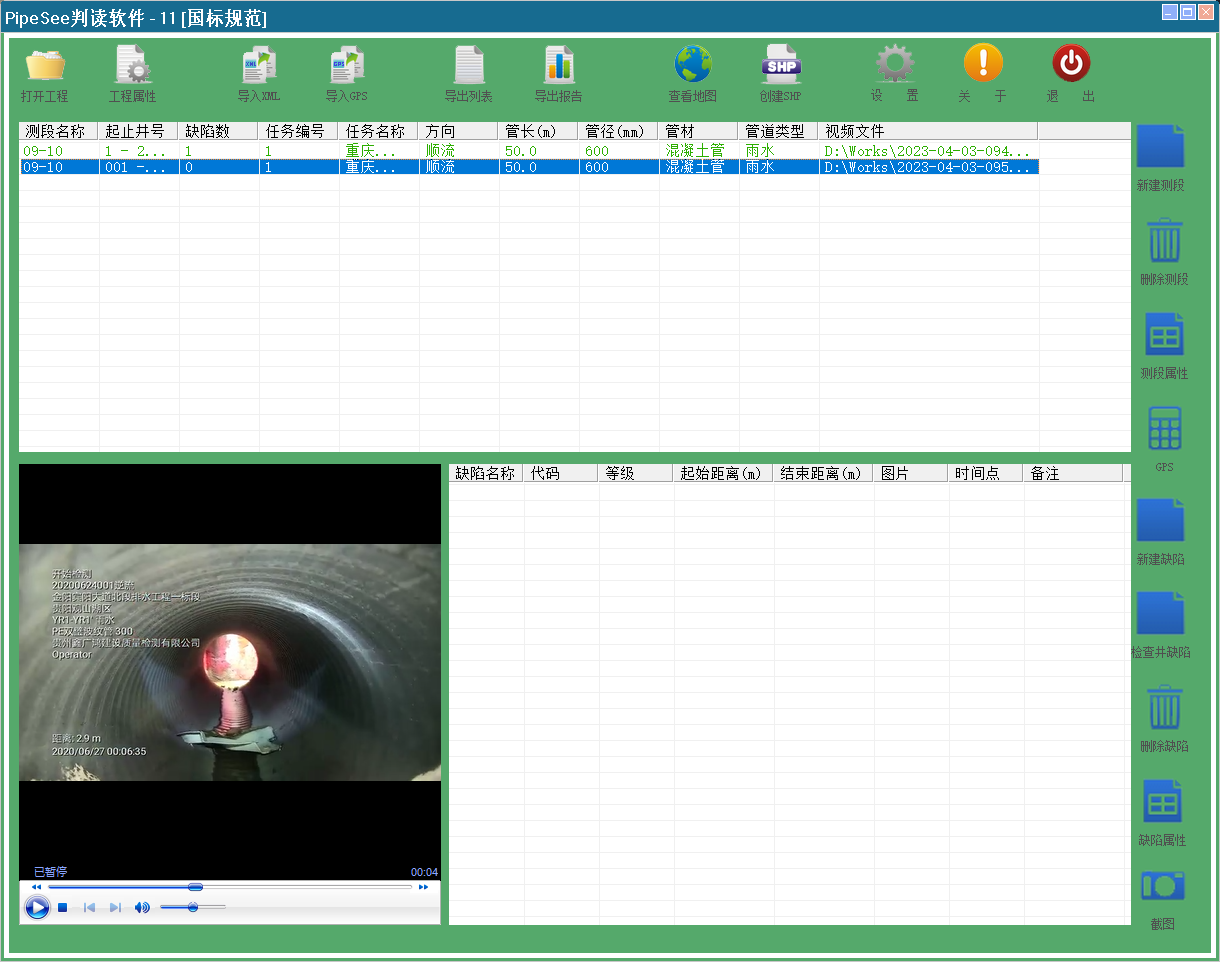The height and width of the screenshot is (962, 1220).
Task: Click the 管径(mm) column header
Action: [x=618, y=131]
